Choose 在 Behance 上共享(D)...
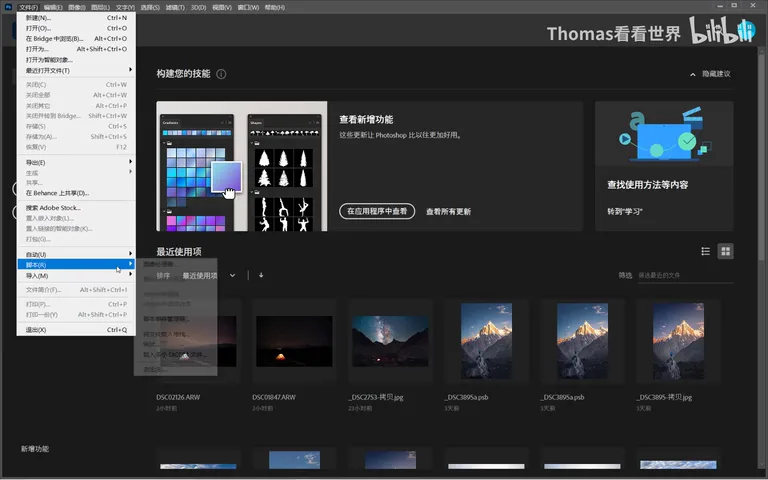 [76, 193]
